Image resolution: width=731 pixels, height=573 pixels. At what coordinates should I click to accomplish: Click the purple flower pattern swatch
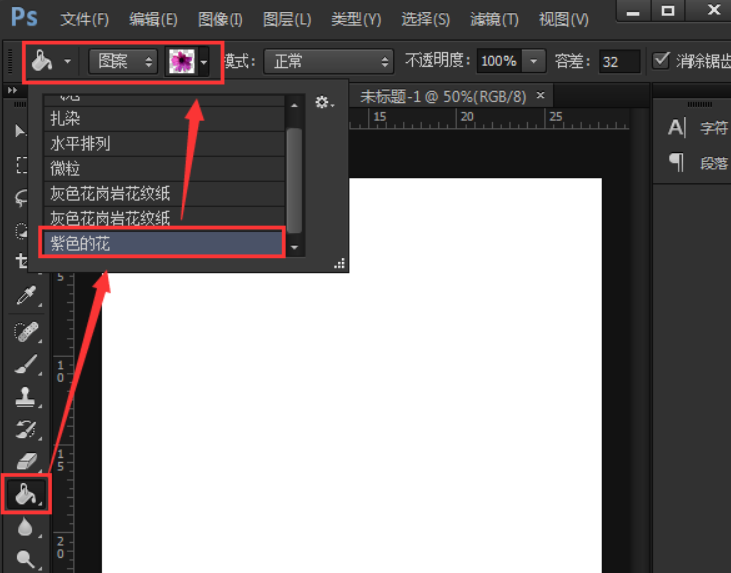[181, 61]
